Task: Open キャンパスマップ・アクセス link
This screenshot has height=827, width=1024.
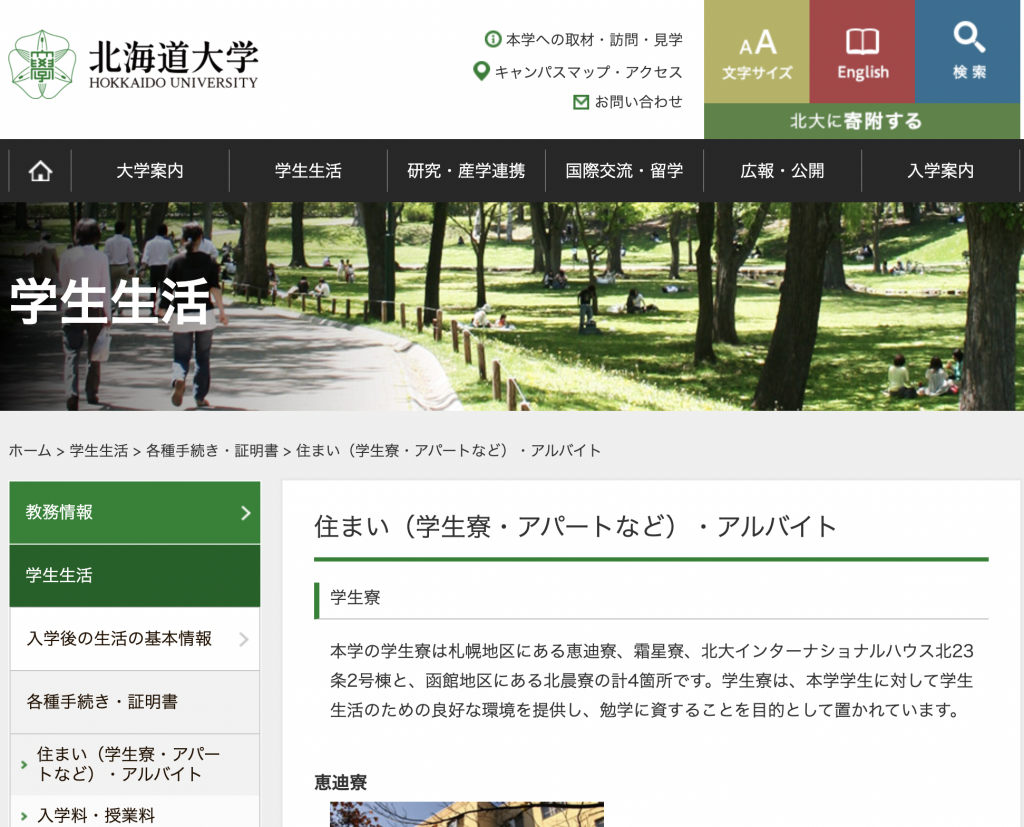Action: pyautogui.click(x=588, y=72)
